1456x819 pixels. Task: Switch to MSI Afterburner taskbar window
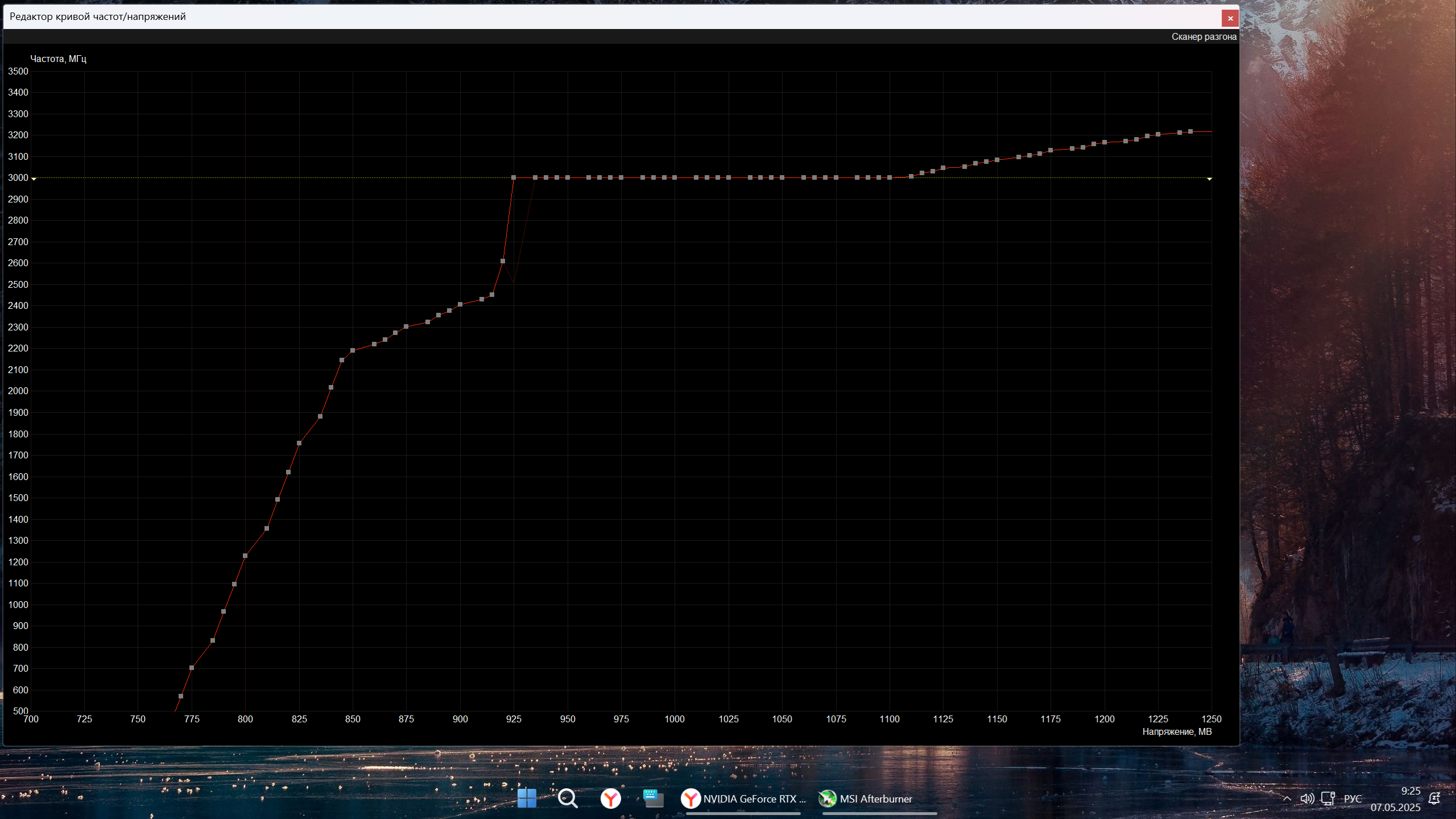pyautogui.click(x=866, y=799)
